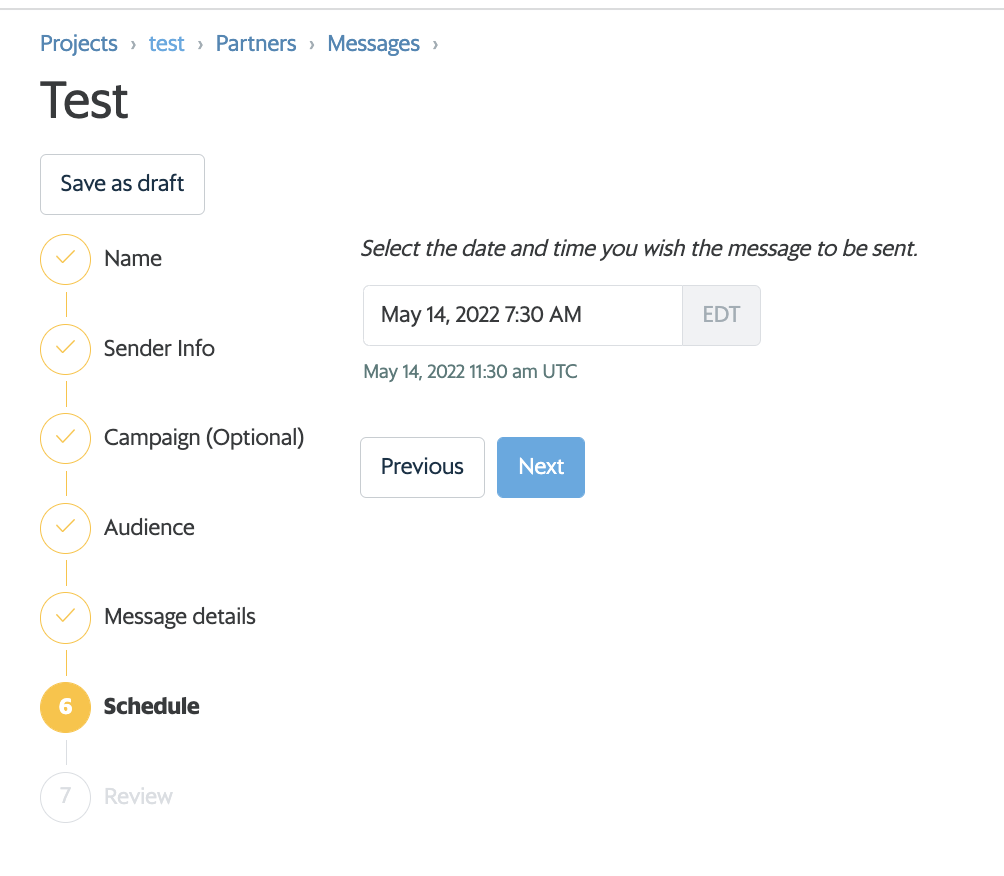
Task: Select the Name step label
Action: (133, 259)
